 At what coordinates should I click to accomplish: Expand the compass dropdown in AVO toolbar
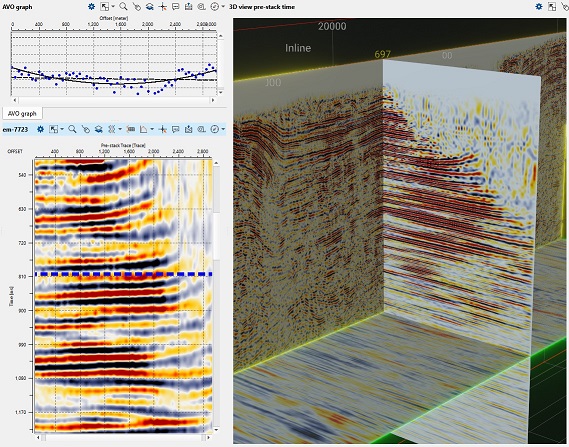pyautogui.click(x=223, y=7)
